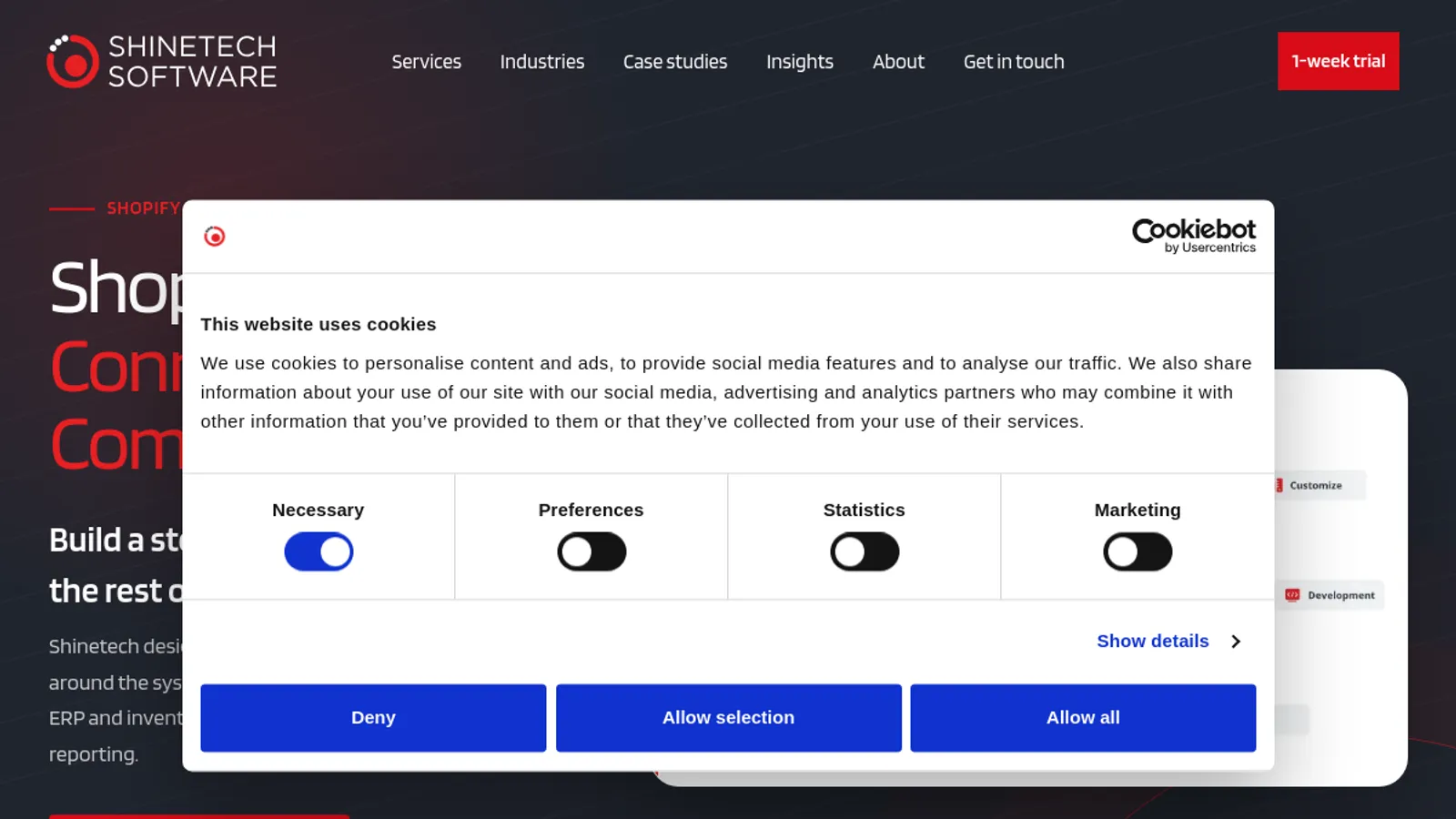Screen dimensions: 1456x819
Task: Open the Insights menu item
Action: pos(800,62)
